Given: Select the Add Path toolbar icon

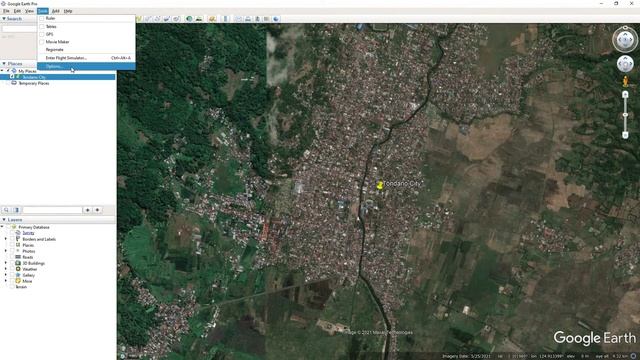Looking at the screenshot, I should 157,19.
